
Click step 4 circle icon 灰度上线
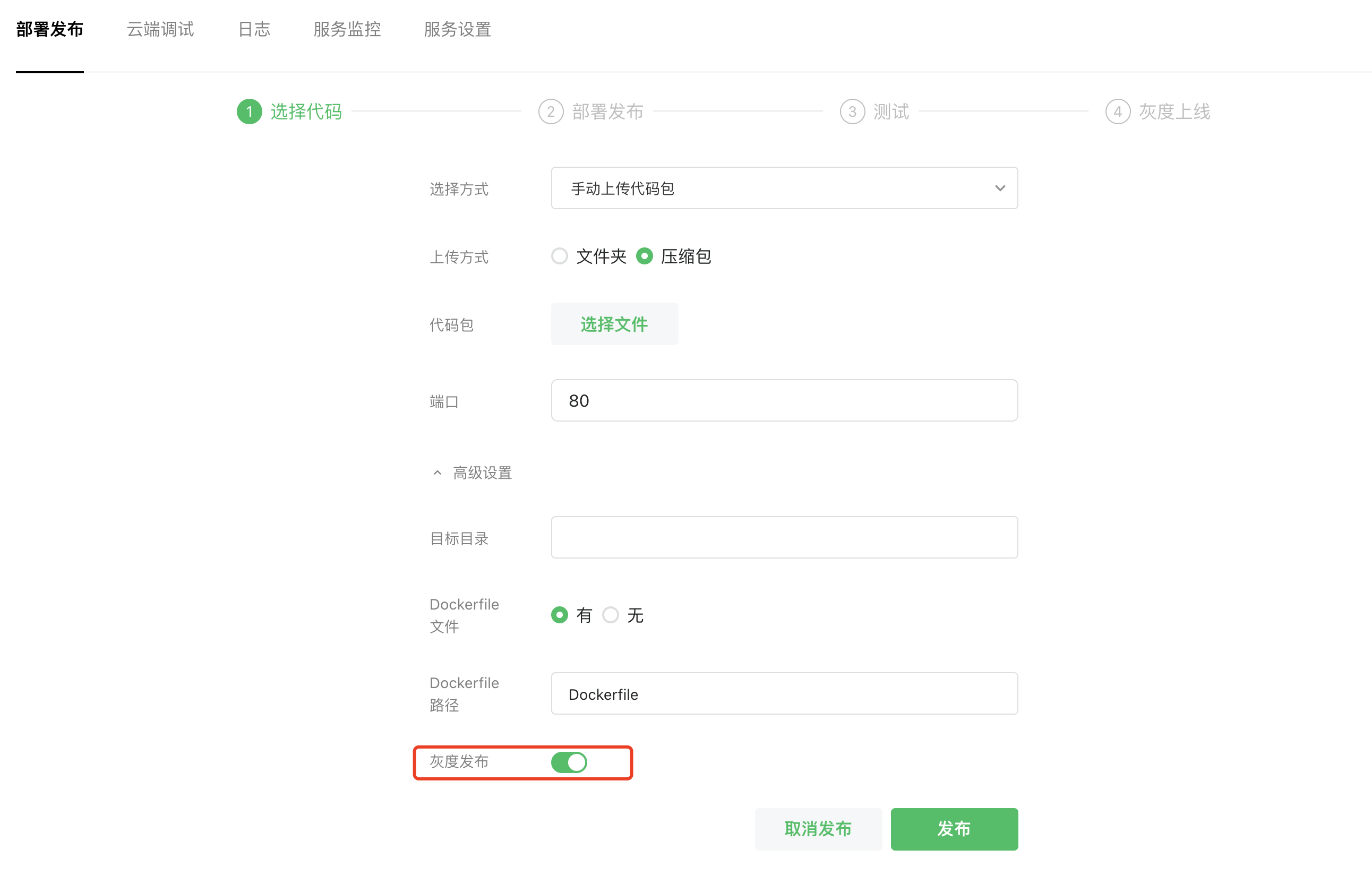(x=1117, y=111)
